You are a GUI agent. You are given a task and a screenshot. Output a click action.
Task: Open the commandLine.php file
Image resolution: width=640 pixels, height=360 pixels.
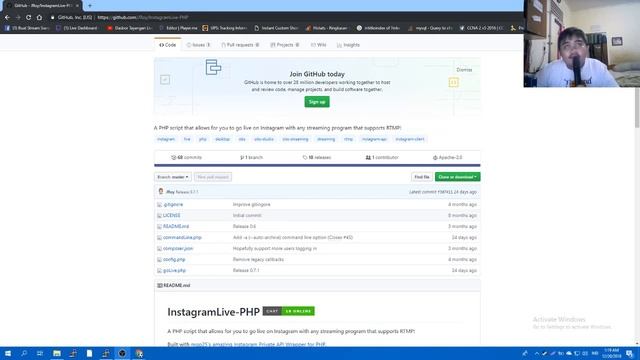[x=182, y=238]
